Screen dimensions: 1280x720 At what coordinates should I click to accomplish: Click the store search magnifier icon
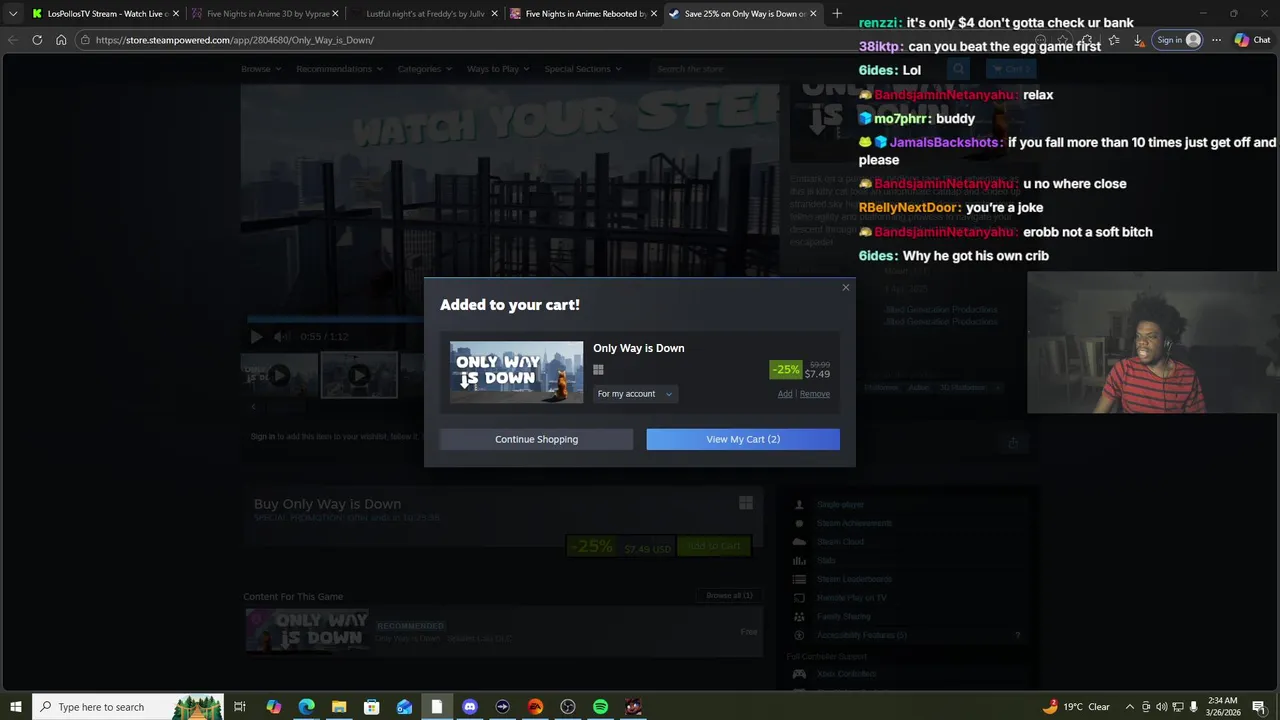coord(958,69)
